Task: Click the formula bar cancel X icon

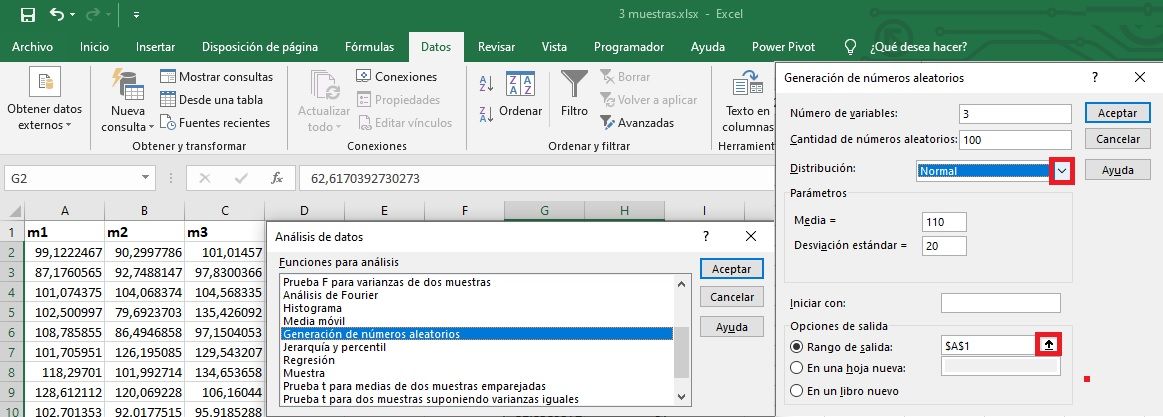Action: click(x=205, y=179)
